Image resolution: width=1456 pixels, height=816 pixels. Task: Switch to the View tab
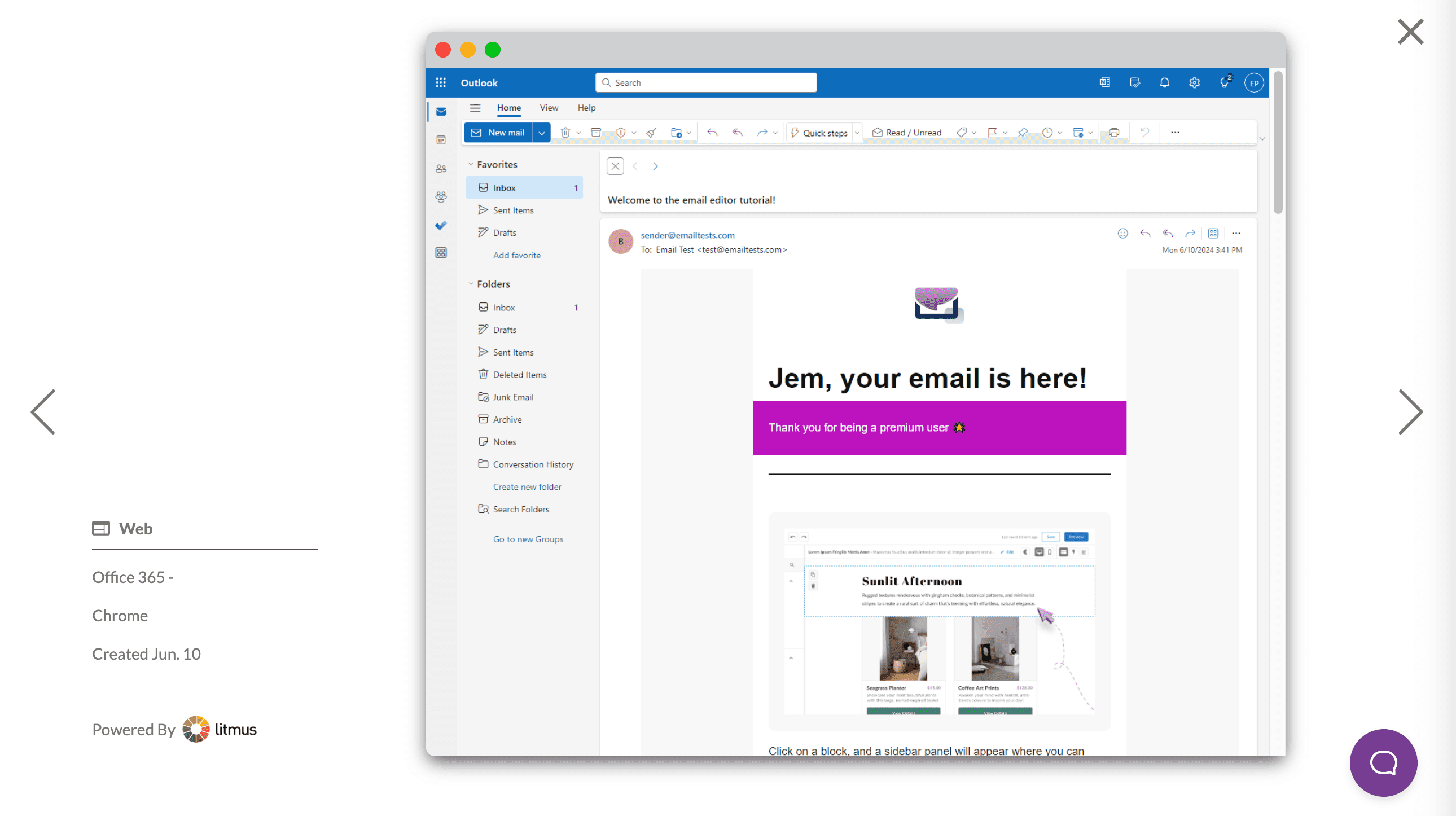pyautogui.click(x=549, y=107)
